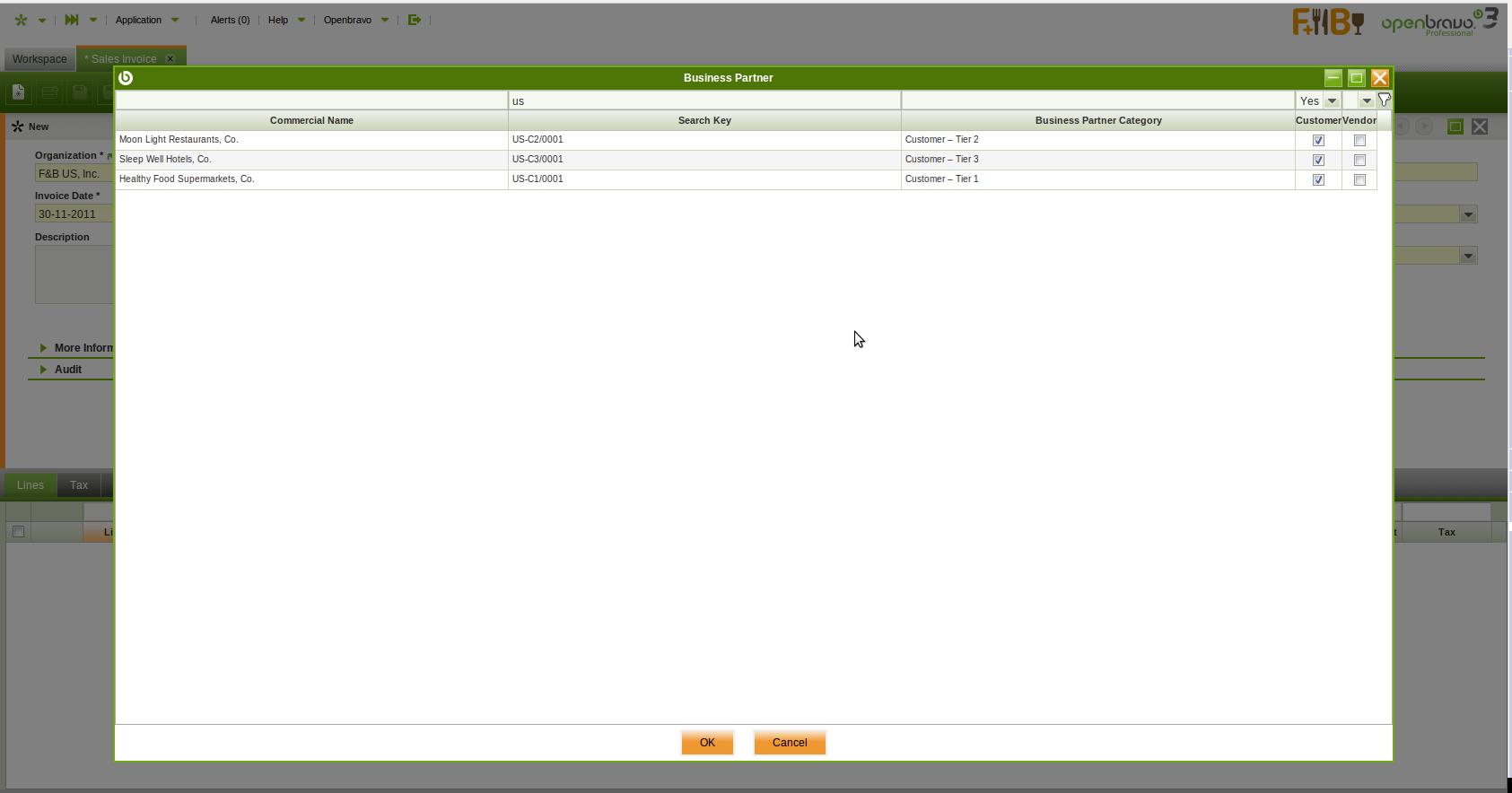This screenshot has width=1512, height=793.
Task: Click the quick create asterisk icon
Action: 22,20
